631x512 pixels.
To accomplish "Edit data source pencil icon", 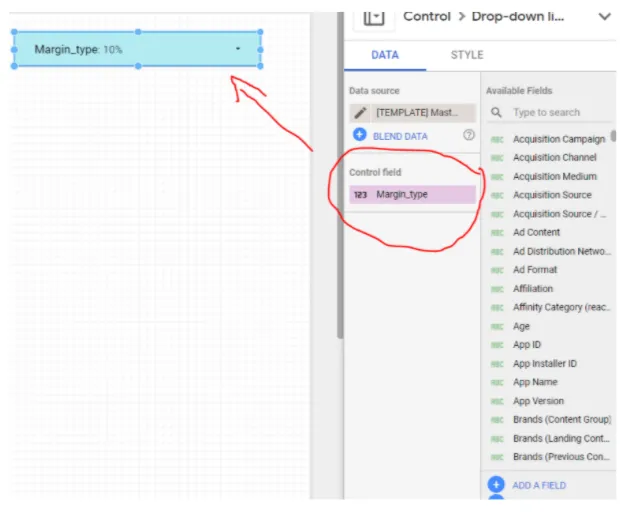I will [360, 113].
